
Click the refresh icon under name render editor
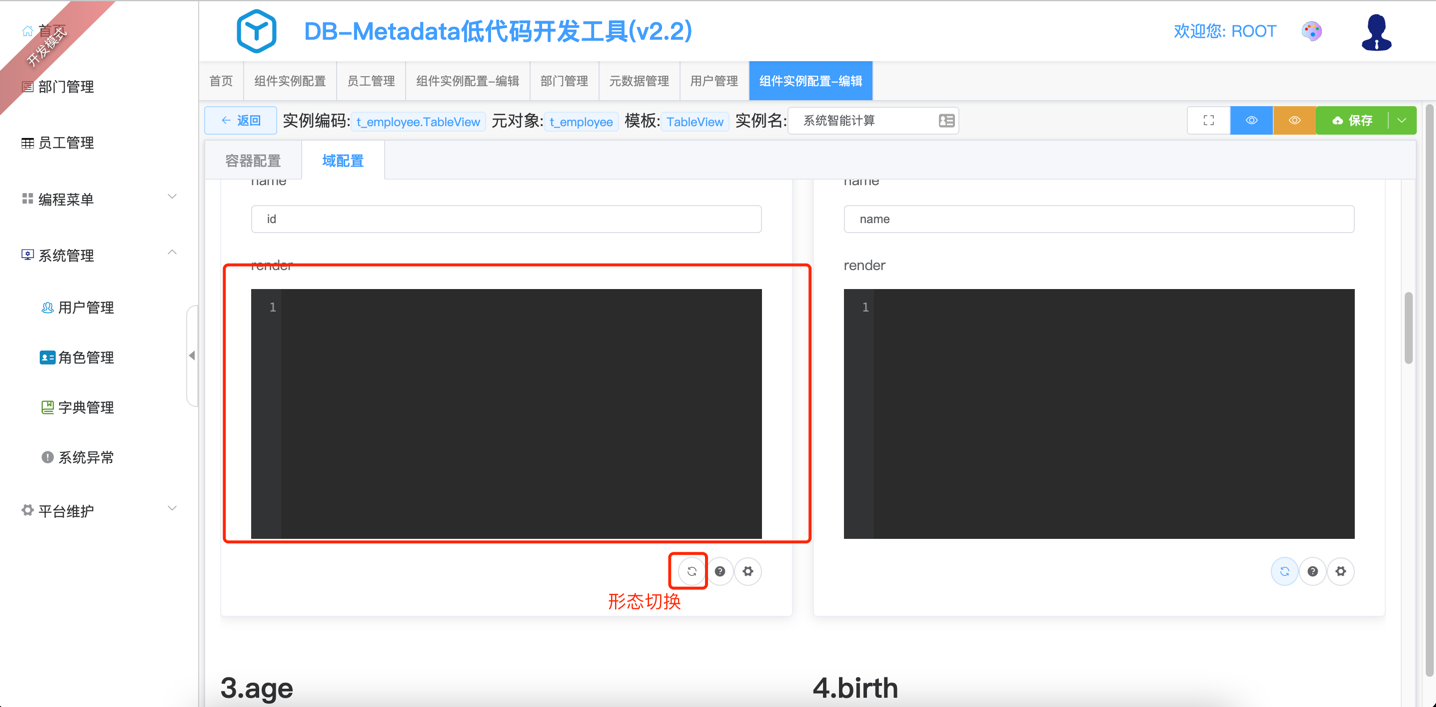click(1284, 572)
